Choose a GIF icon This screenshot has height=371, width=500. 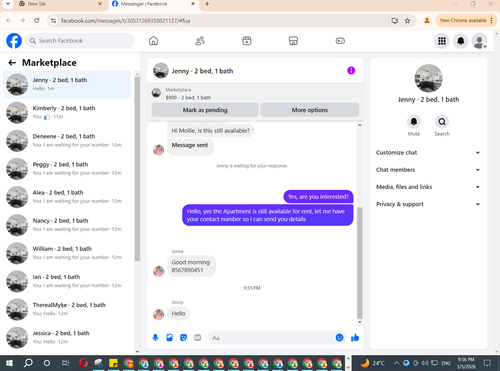click(x=198, y=338)
